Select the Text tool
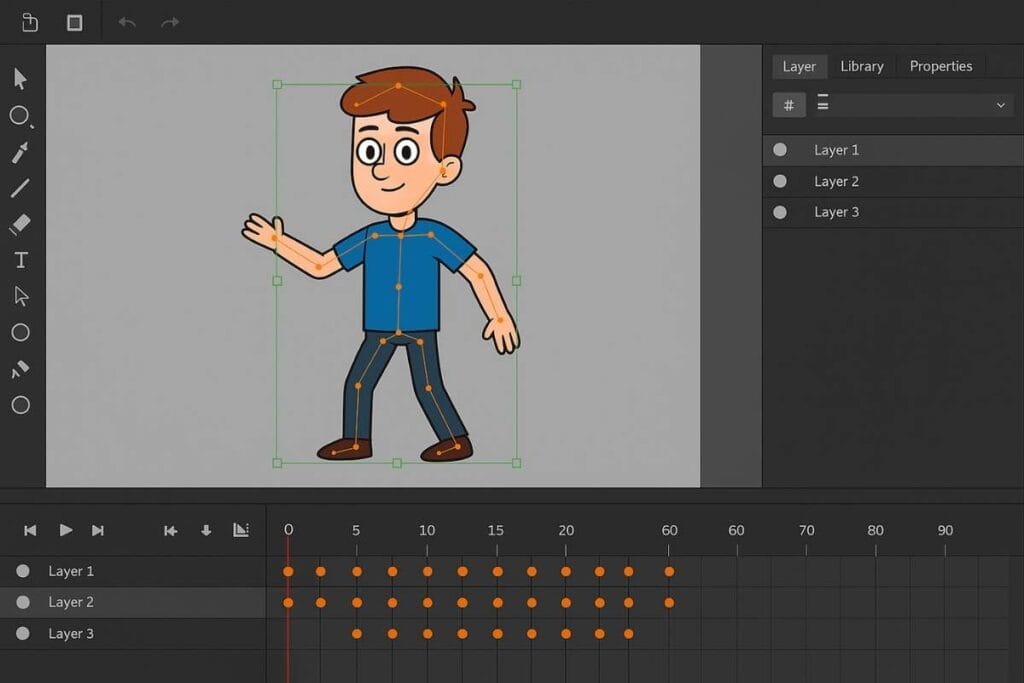This screenshot has height=683, width=1024. [x=20, y=259]
